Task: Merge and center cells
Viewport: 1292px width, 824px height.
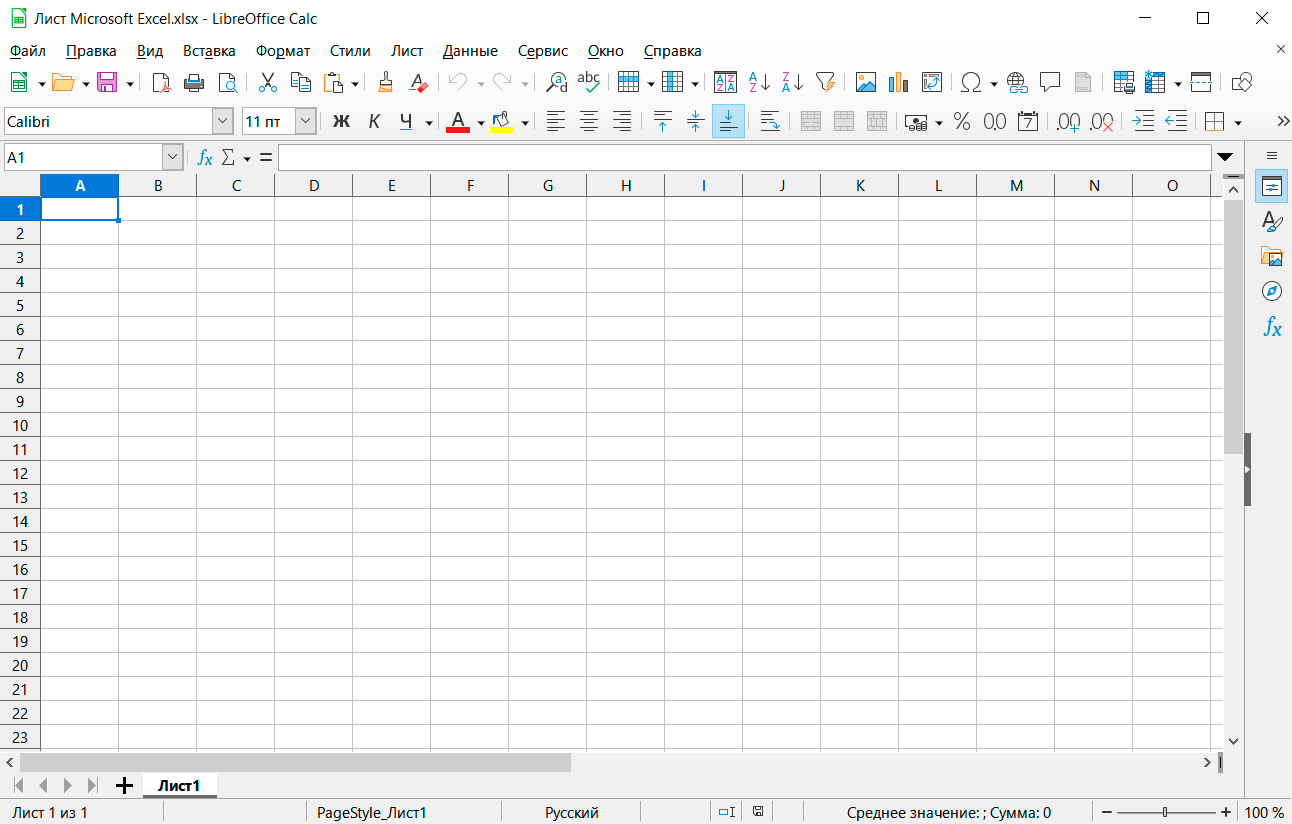Action: (x=811, y=122)
